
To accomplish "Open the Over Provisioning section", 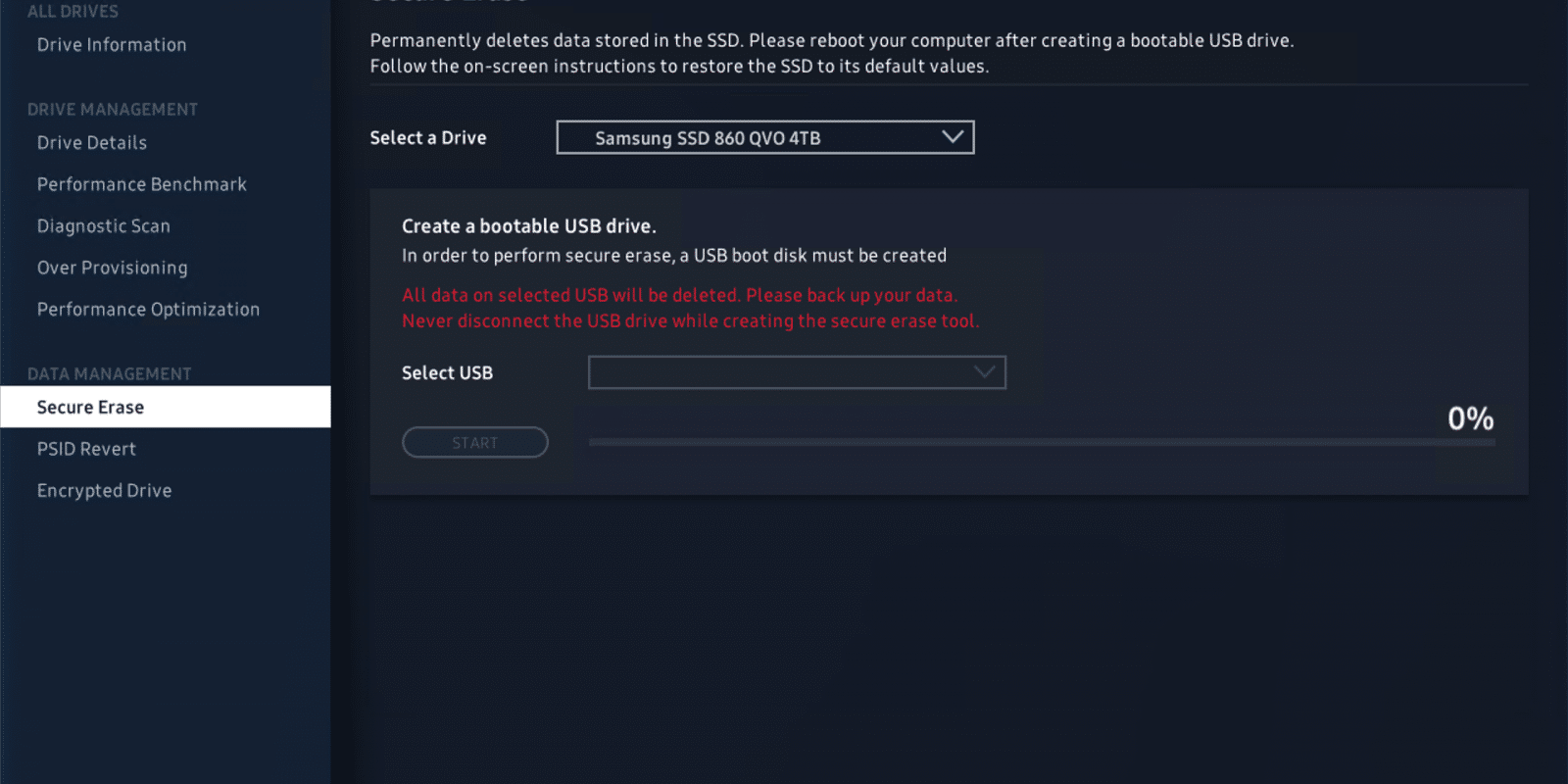I will tap(113, 268).
